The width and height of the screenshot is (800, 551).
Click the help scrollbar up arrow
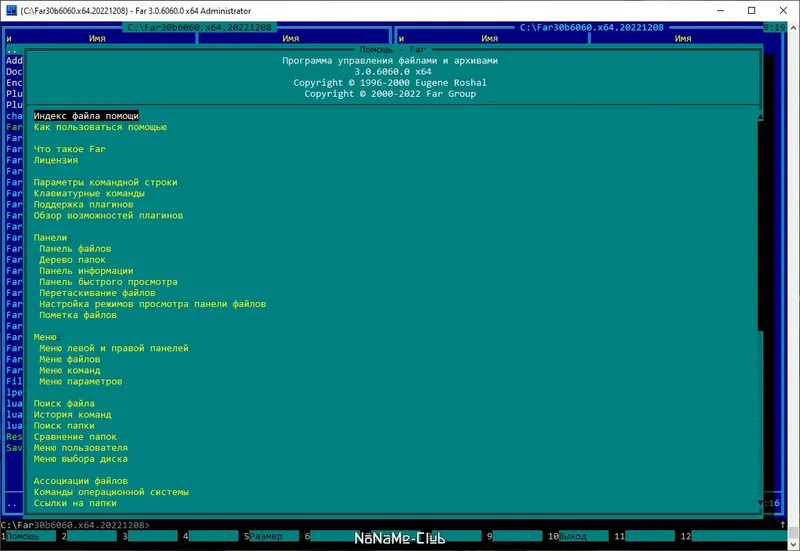(x=760, y=116)
